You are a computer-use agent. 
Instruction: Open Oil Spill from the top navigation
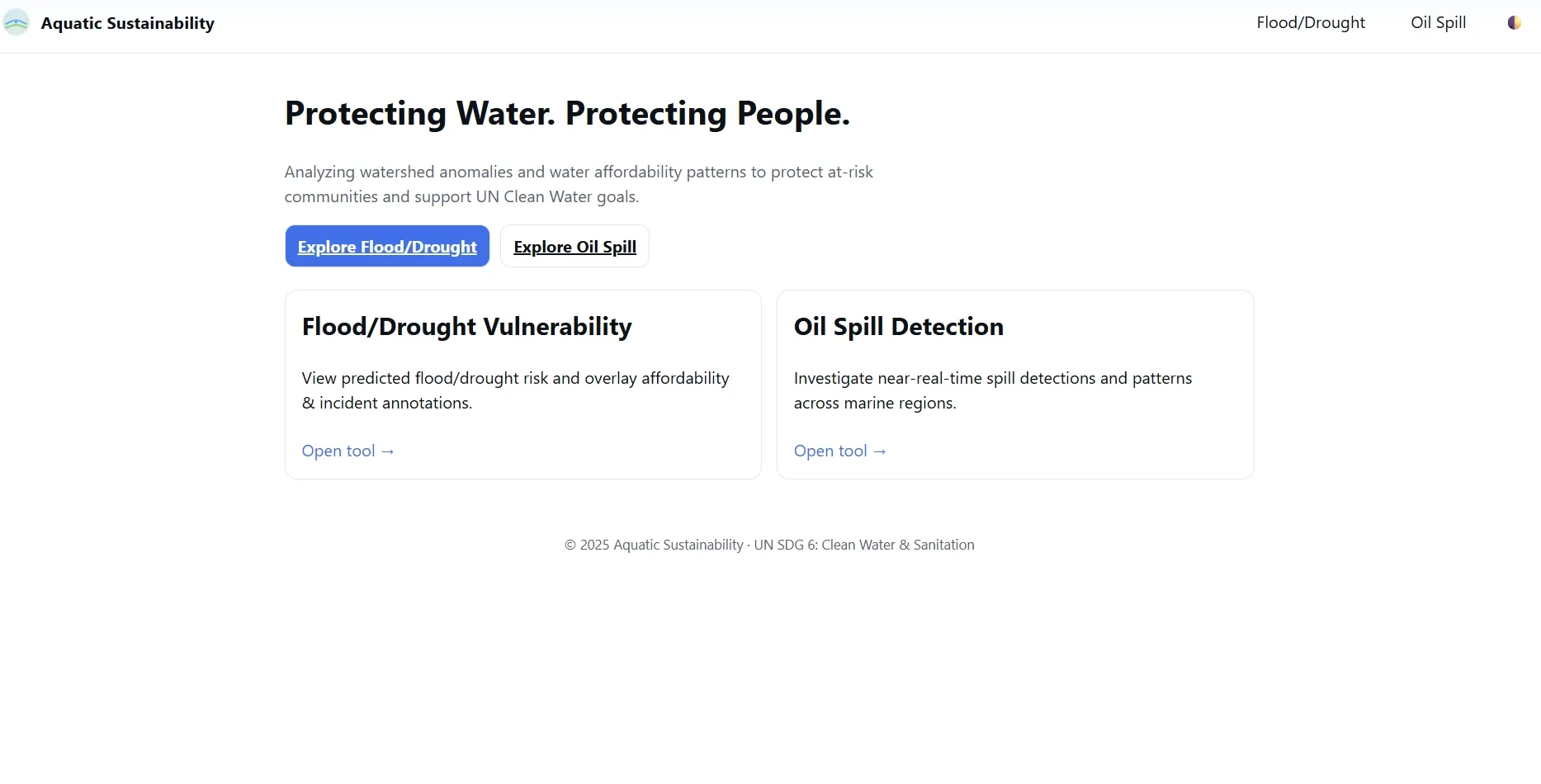pyautogui.click(x=1438, y=22)
